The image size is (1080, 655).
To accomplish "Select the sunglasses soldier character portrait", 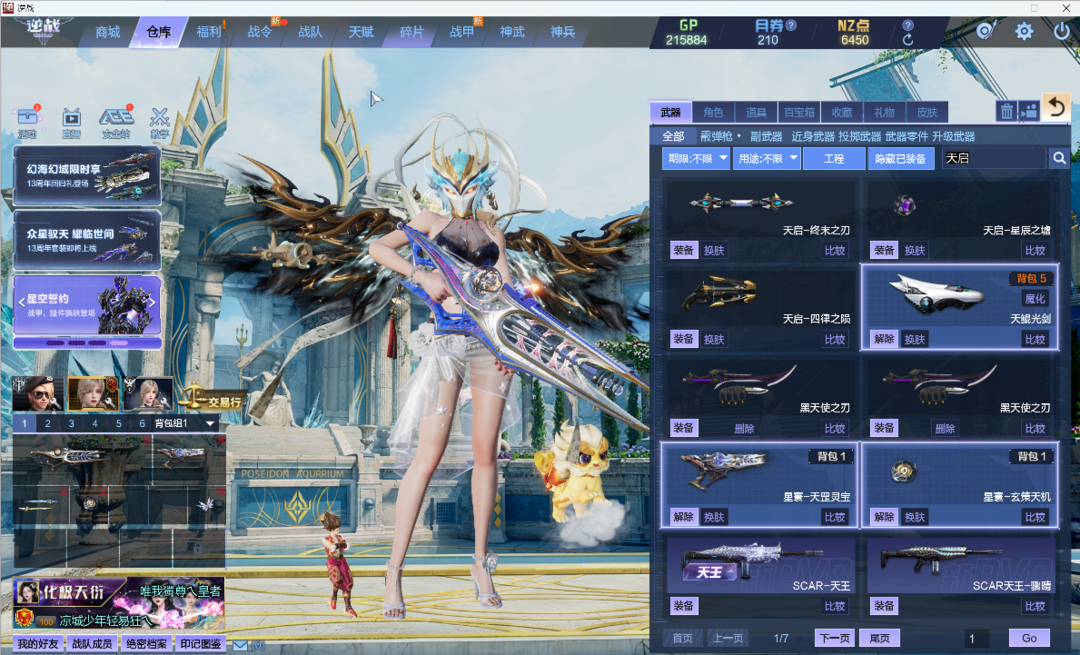I will pyautogui.click(x=38, y=393).
